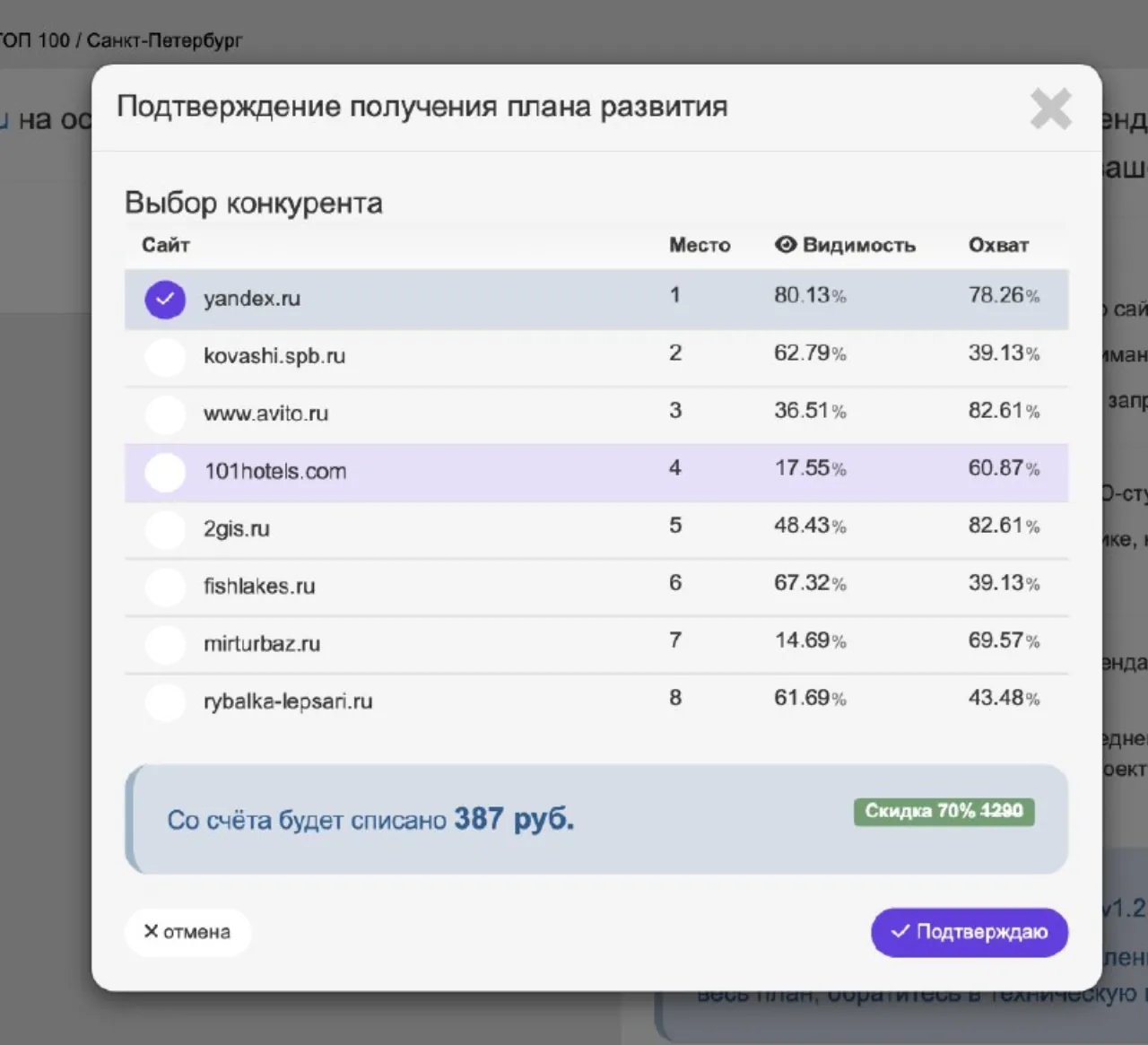The width and height of the screenshot is (1148, 1045).
Task: Click the 62.79% visibility value
Action: (811, 353)
